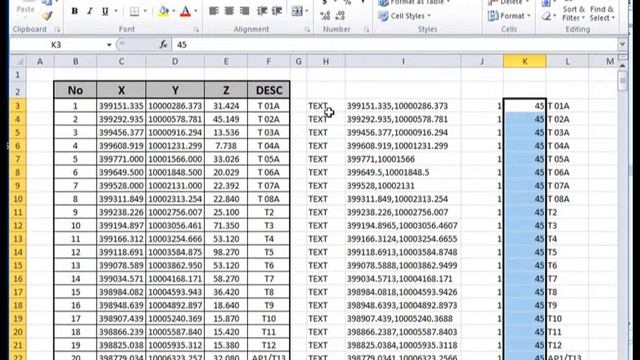640x360 pixels.
Task: Select row 12 header
Action: point(18,226)
